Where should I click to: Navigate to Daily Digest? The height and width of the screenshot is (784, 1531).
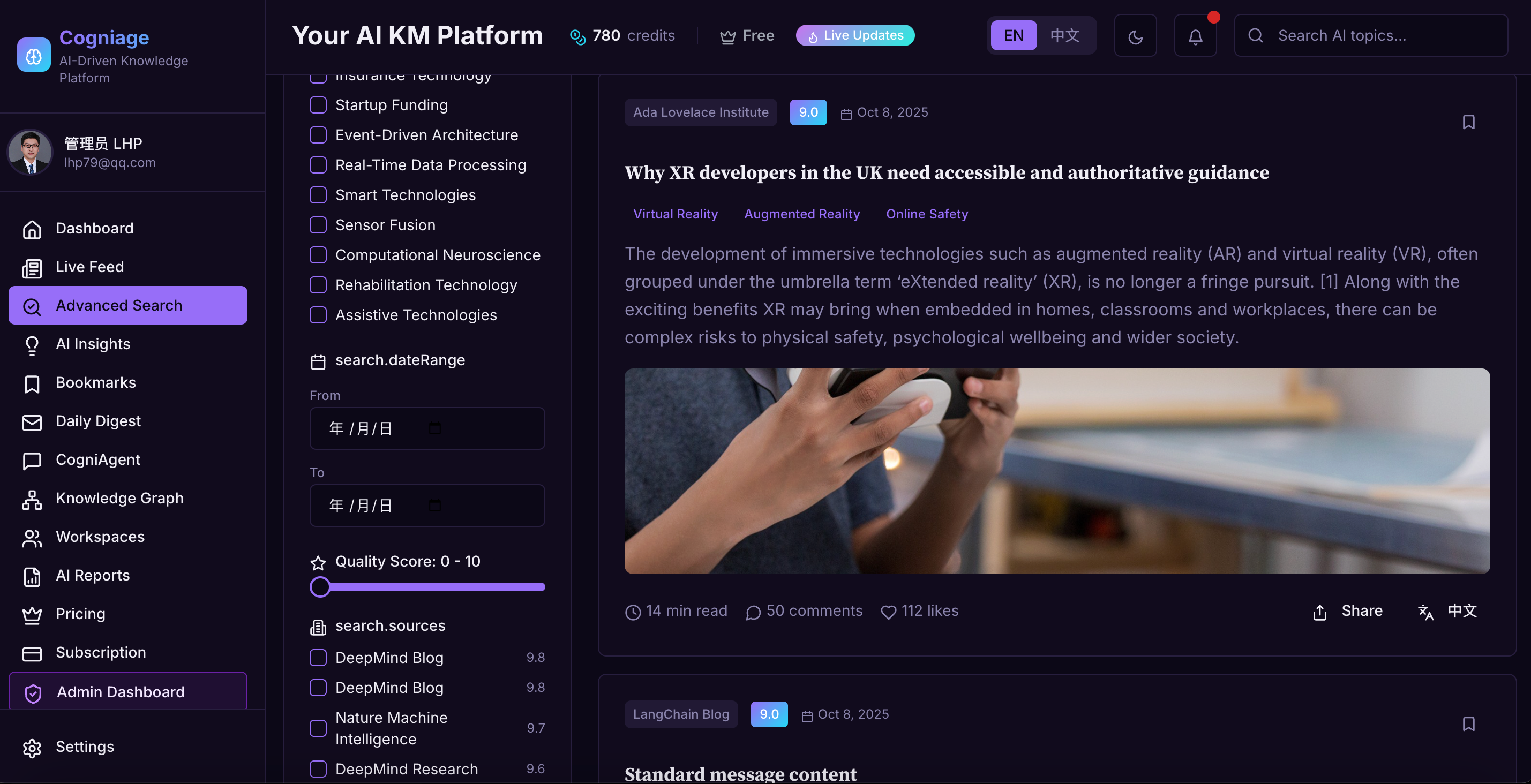click(x=128, y=421)
